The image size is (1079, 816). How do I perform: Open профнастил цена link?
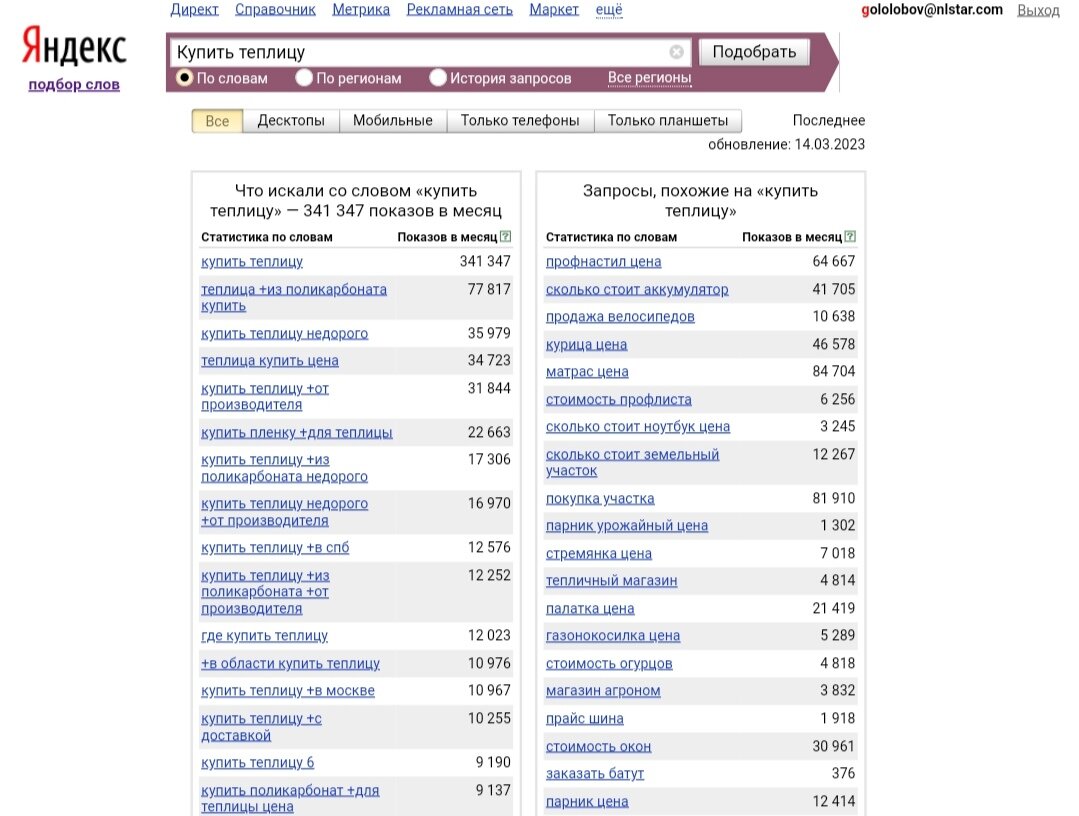(x=603, y=261)
